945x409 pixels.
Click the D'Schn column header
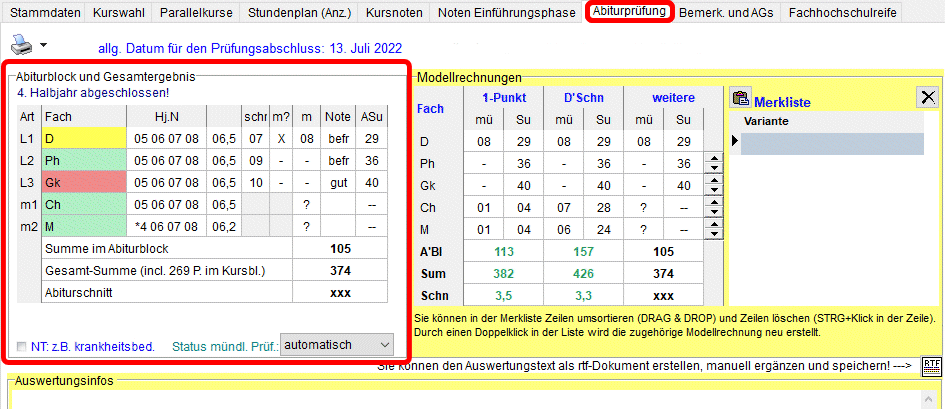(581, 97)
